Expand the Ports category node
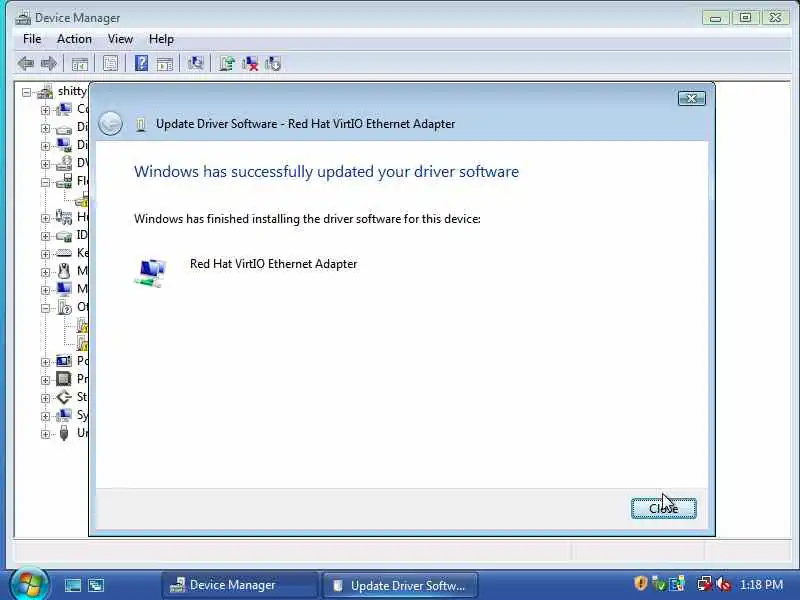The width and height of the screenshot is (800, 600). pyautogui.click(x=45, y=362)
